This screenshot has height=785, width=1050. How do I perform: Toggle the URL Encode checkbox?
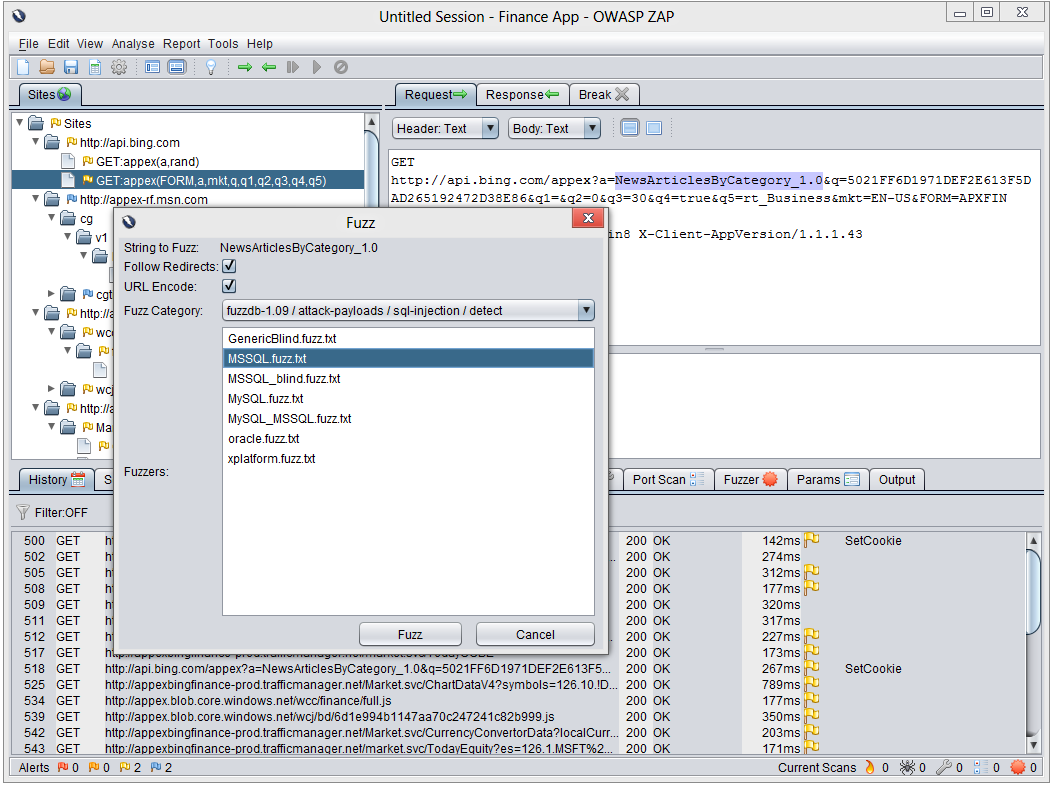pos(229,286)
